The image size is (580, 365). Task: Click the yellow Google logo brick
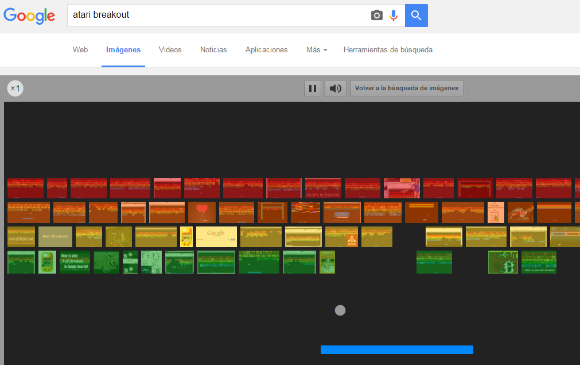coord(216,237)
